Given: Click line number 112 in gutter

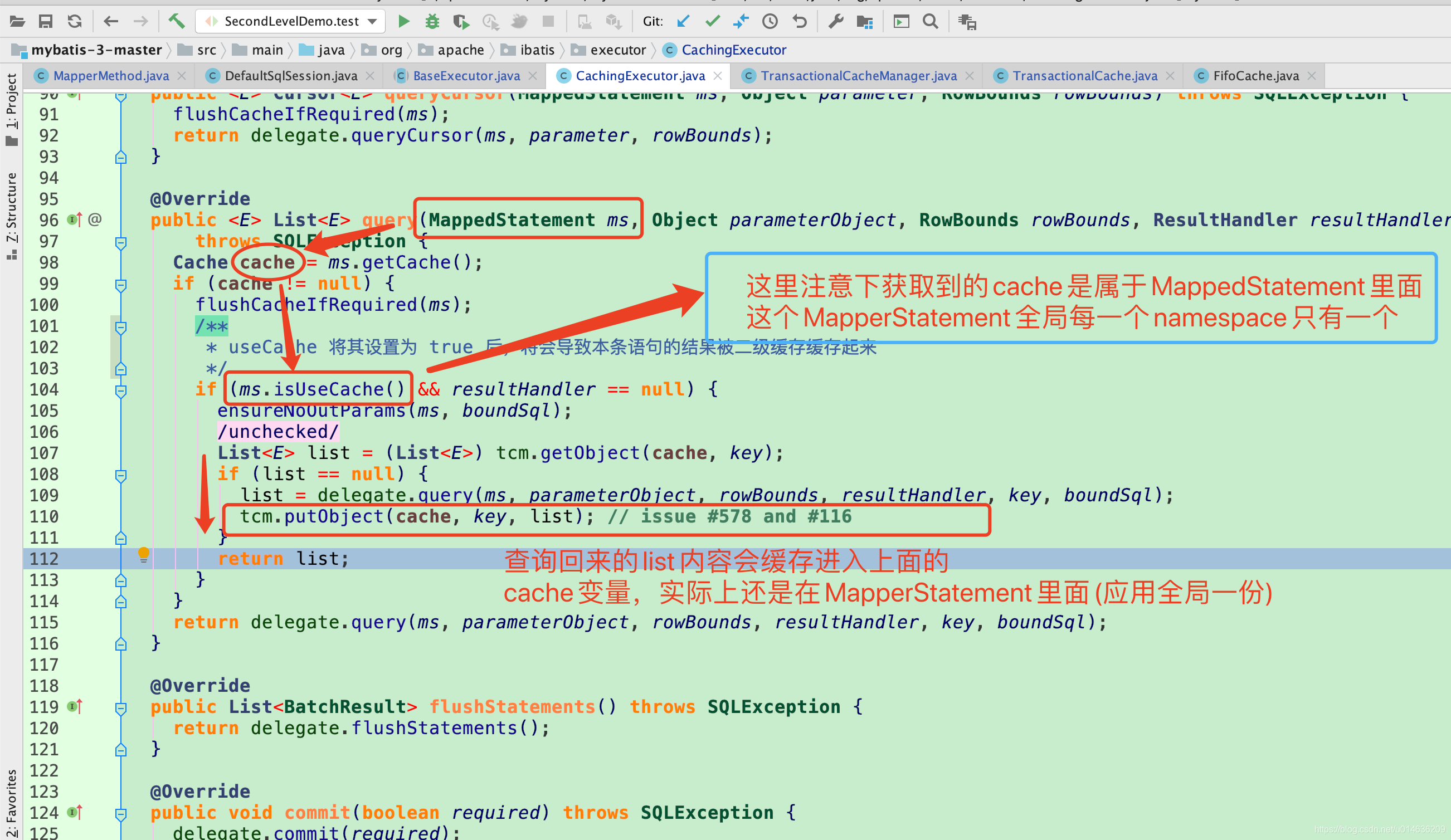Looking at the screenshot, I should pyautogui.click(x=45, y=559).
